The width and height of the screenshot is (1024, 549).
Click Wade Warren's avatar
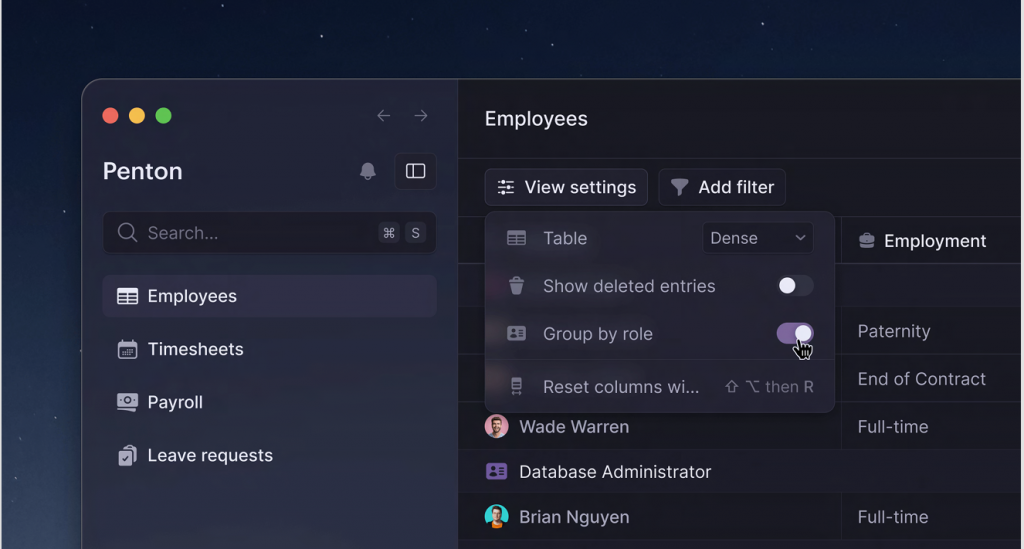[496, 427]
